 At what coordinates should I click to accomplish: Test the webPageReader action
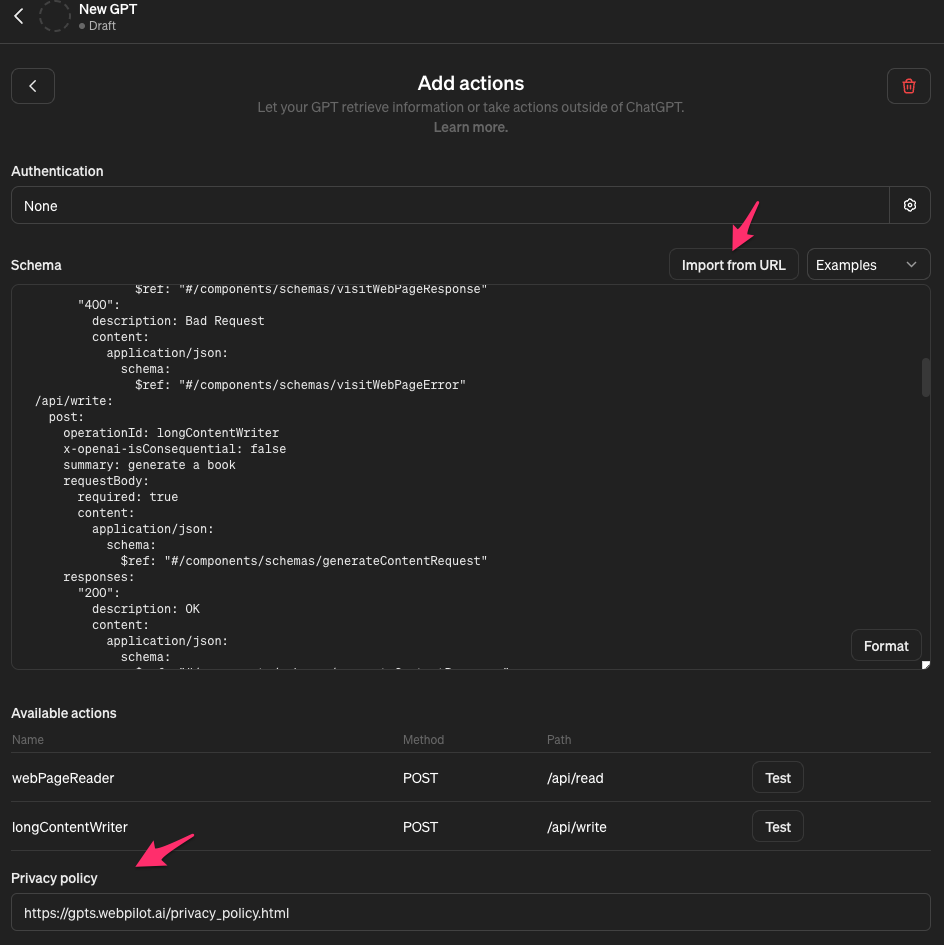(777, 778)
